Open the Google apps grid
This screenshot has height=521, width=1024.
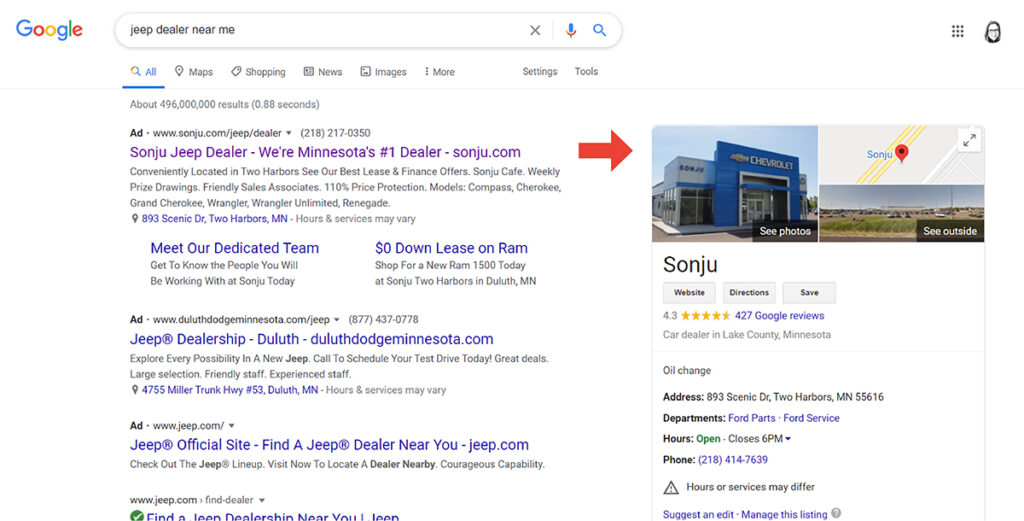pos(957,31)
